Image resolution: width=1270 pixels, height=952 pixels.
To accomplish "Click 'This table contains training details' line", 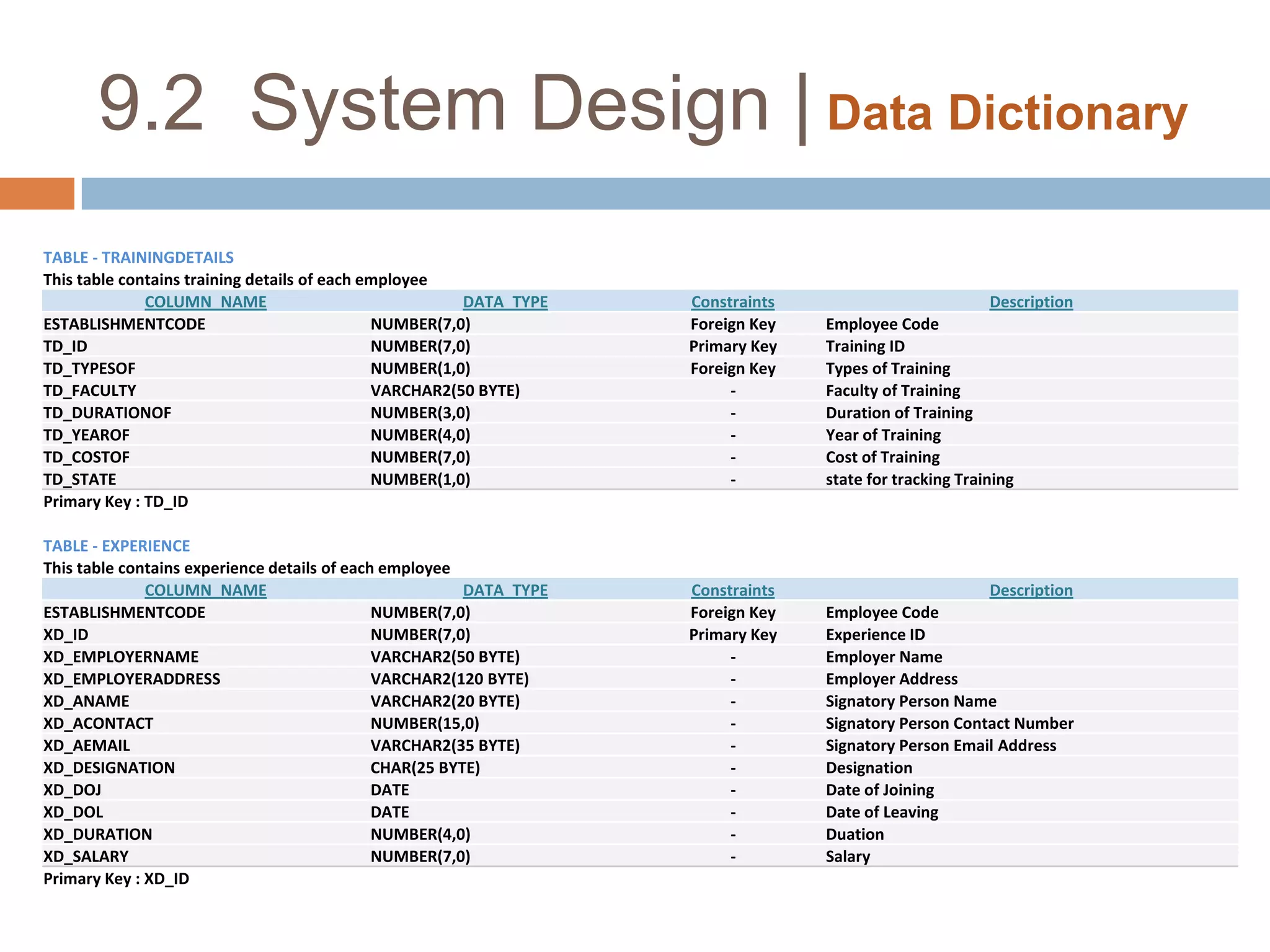I will coord(235,280).
